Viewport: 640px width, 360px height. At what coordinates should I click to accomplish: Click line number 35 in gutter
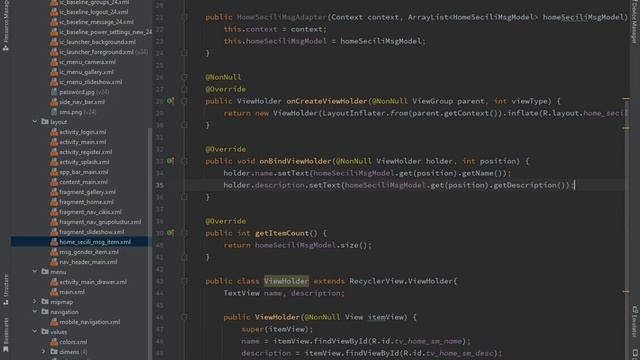(x=160, y=185)
